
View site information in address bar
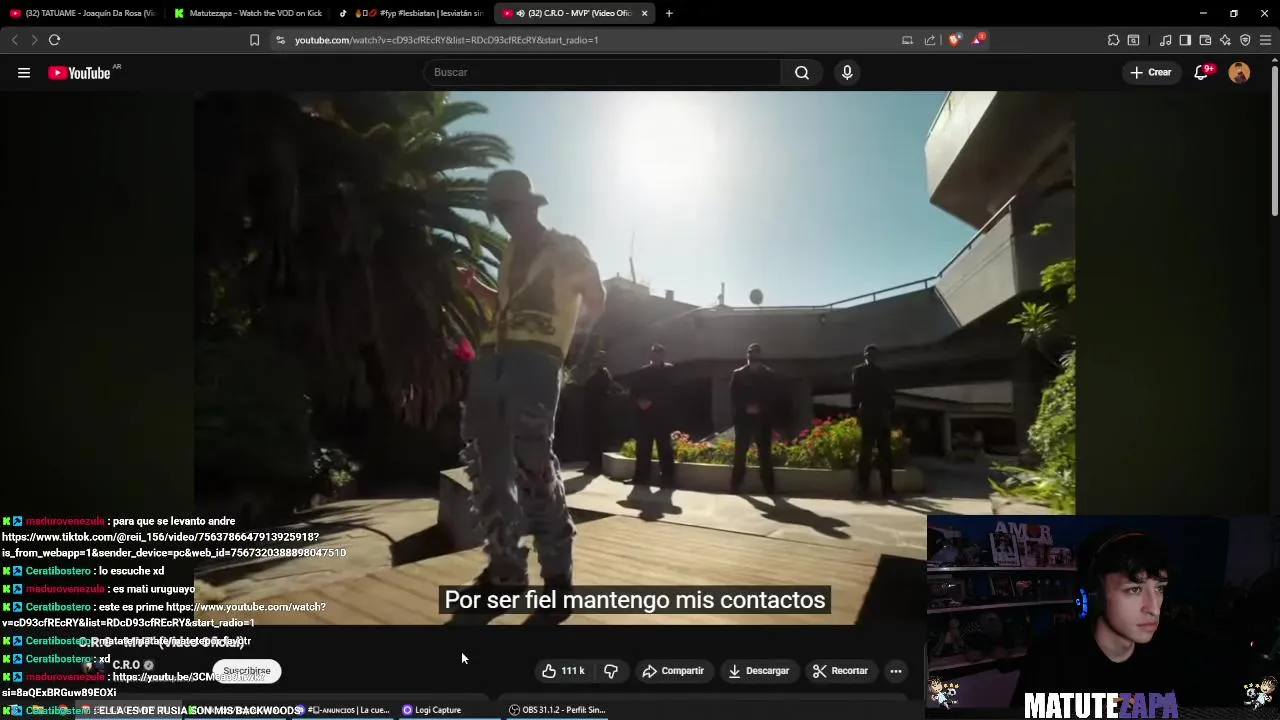click(281, 40)
